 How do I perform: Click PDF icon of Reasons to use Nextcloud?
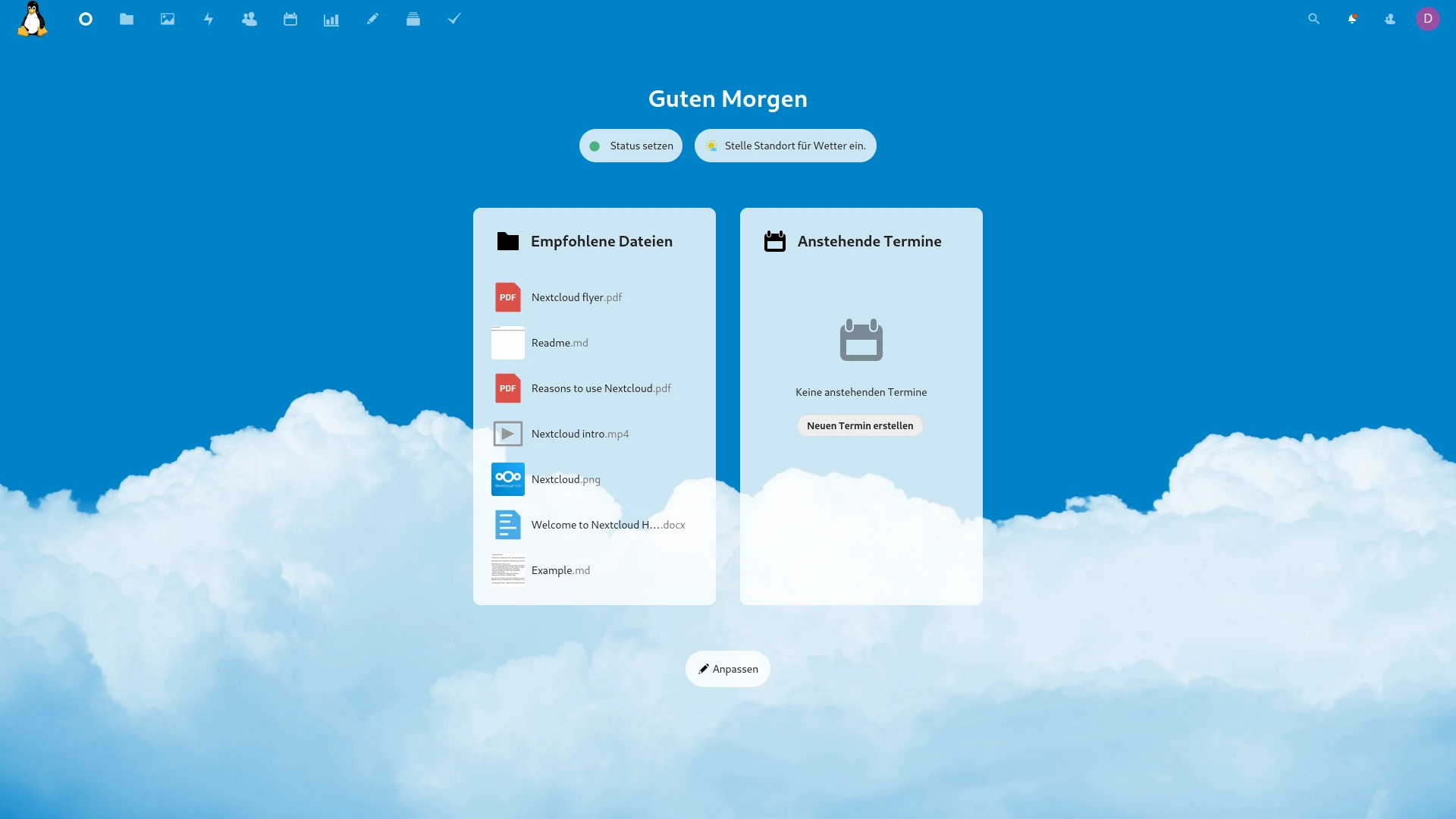[508, 388]
